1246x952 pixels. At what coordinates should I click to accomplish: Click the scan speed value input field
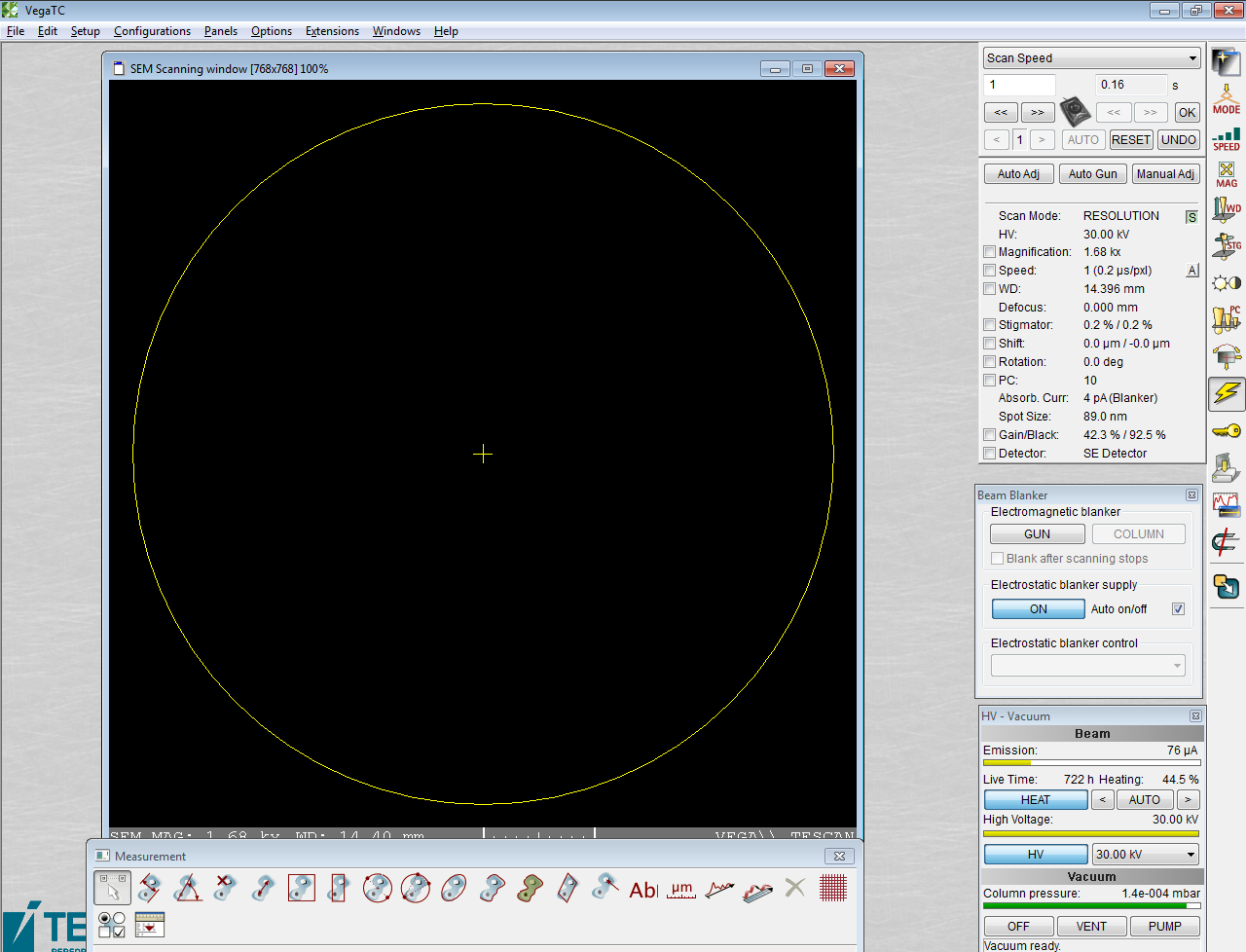1019,85
